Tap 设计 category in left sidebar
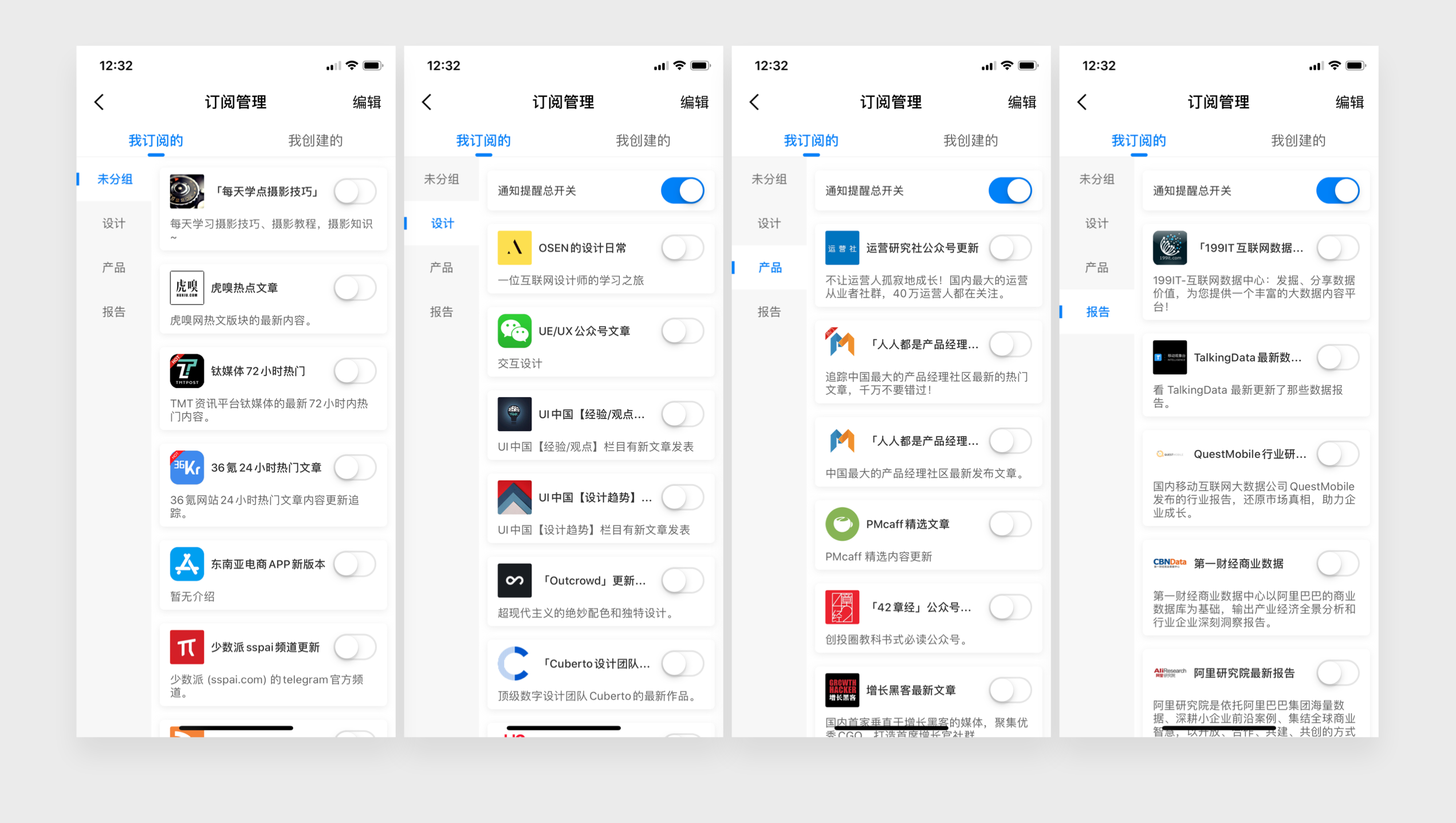The width and height of the screenshot is (1456, 823). [x=113, y=222]
